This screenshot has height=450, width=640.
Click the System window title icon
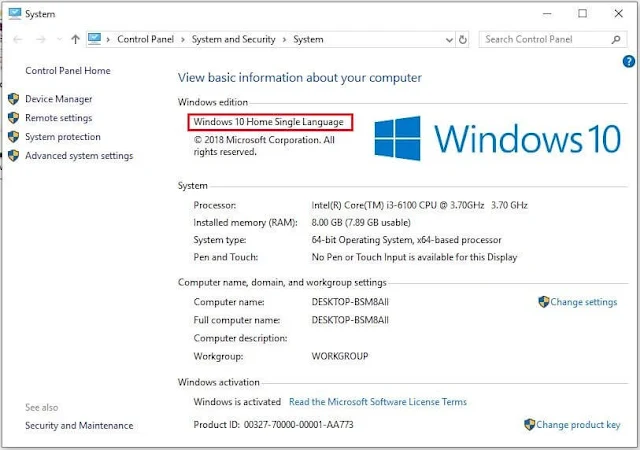click(x=15, y=13)
